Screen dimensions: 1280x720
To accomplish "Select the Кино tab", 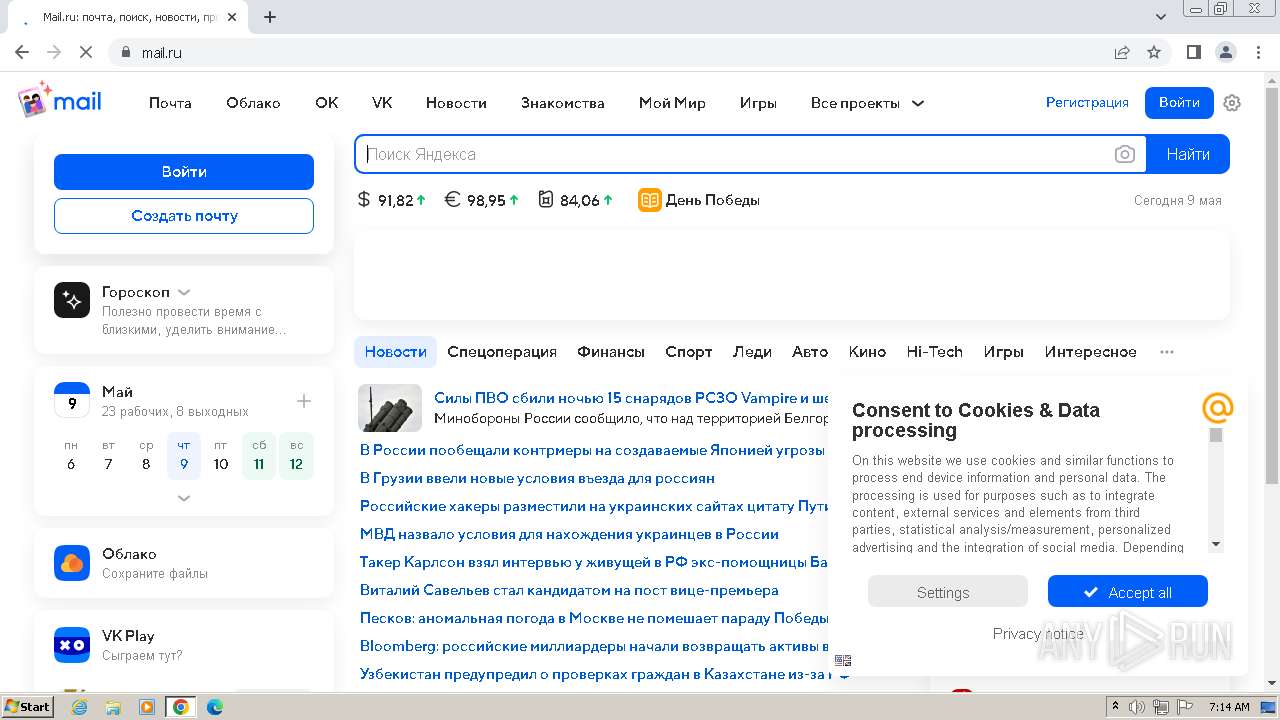I will [868, 352].
